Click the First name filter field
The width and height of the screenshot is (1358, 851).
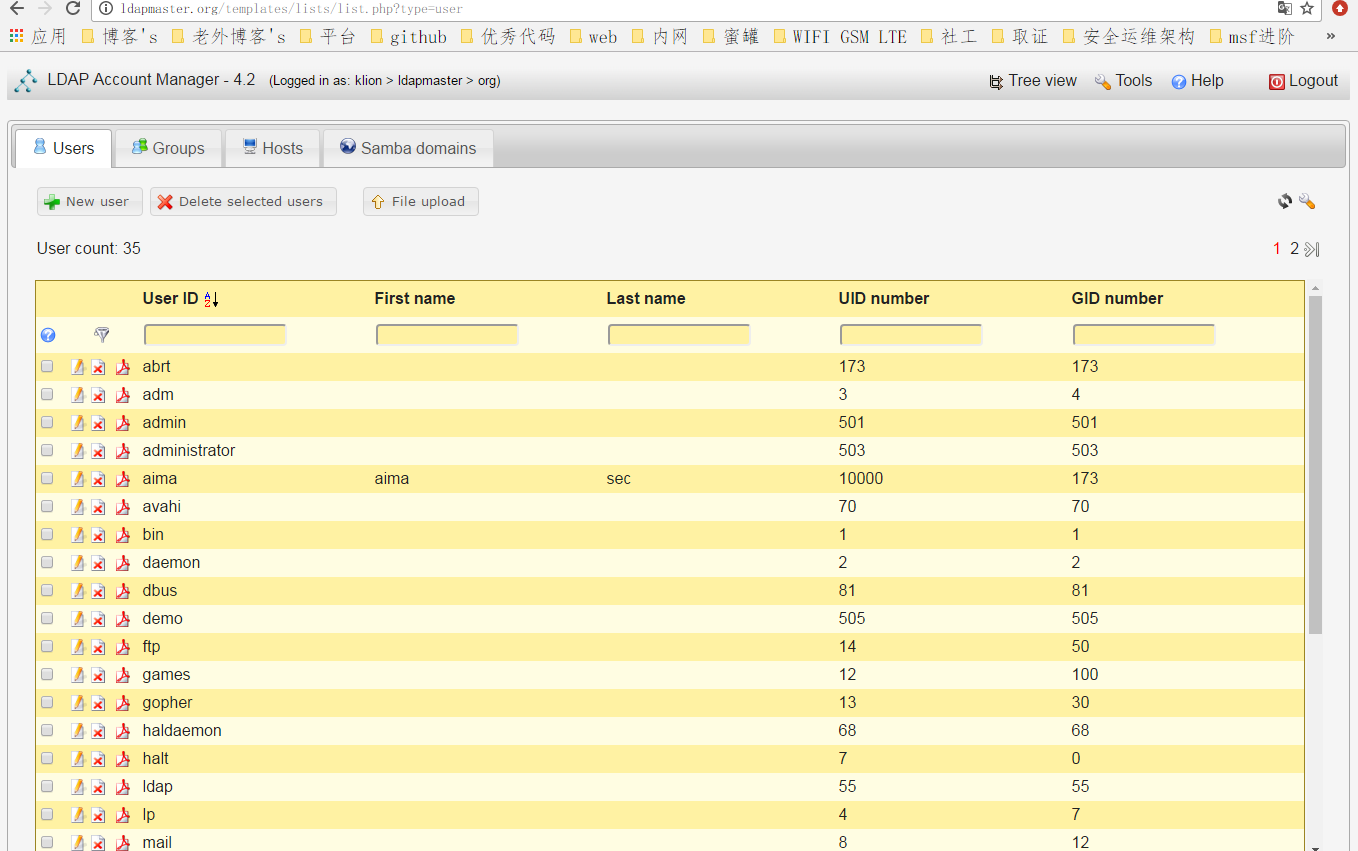click(447, 335)
